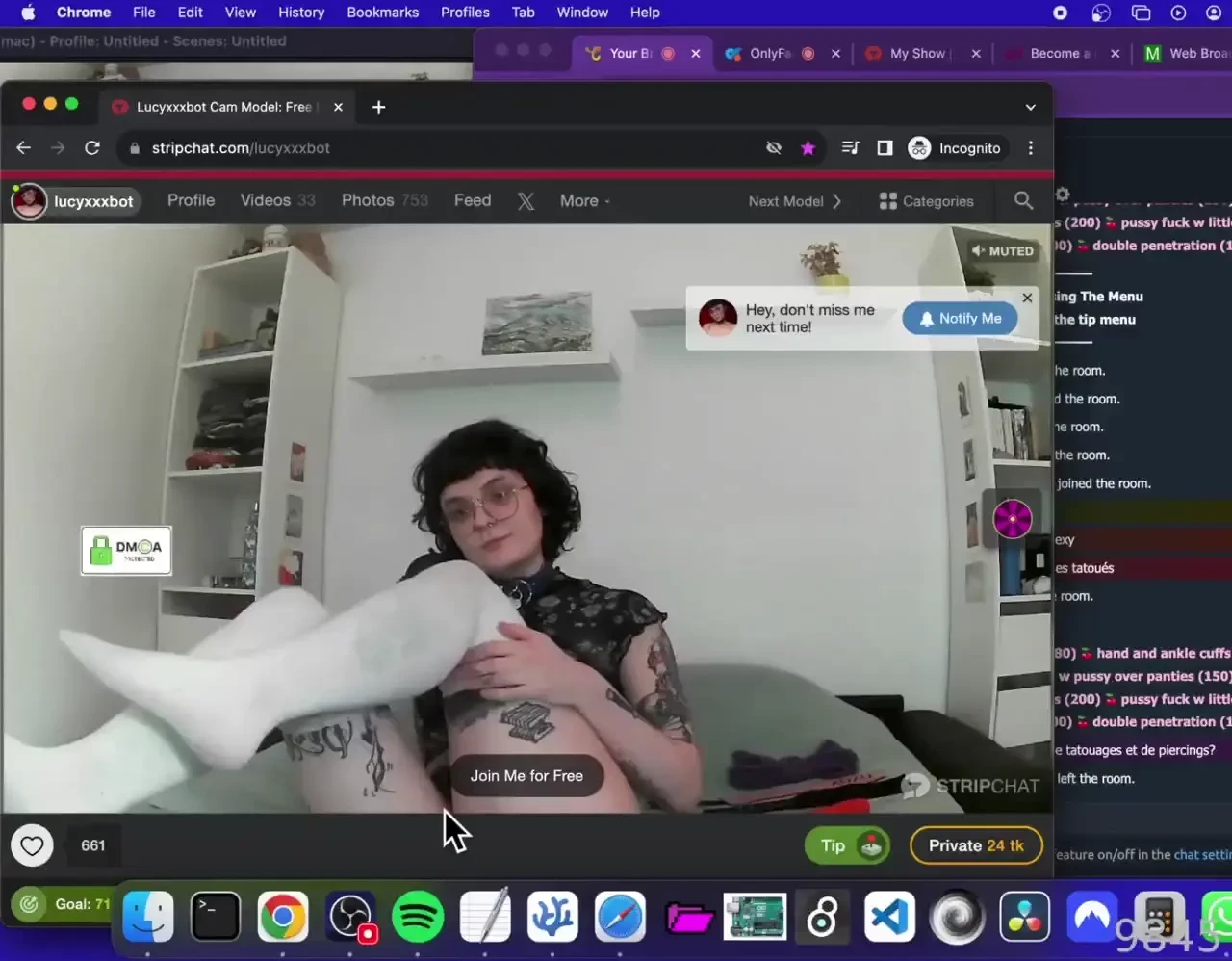Image resolution: width=1232 pixels, height=961 pixels.
Task: Open the Profiles menu in menu bar
Action: (465, 13)
